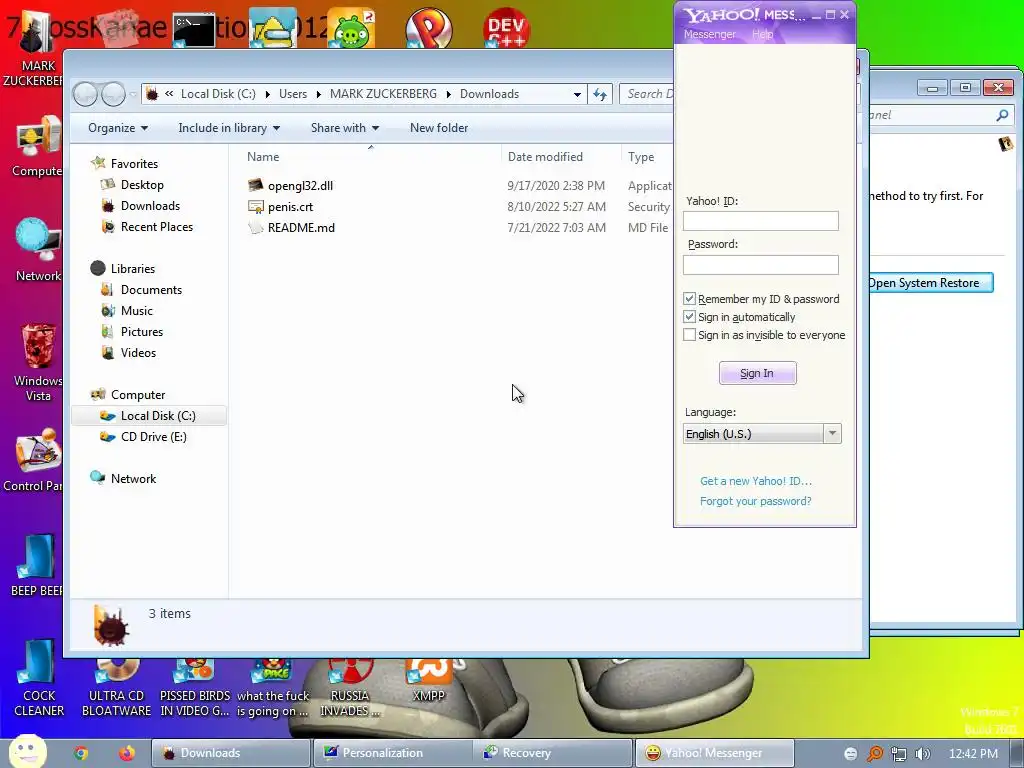1024x768 pixels.
Task: Expand the address bar history dropdown arrow
Action: (x=577, y=94)
